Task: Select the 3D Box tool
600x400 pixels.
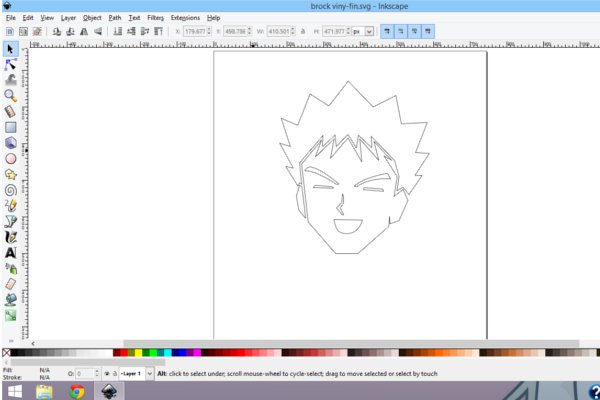Action: [x=10, y=143]
